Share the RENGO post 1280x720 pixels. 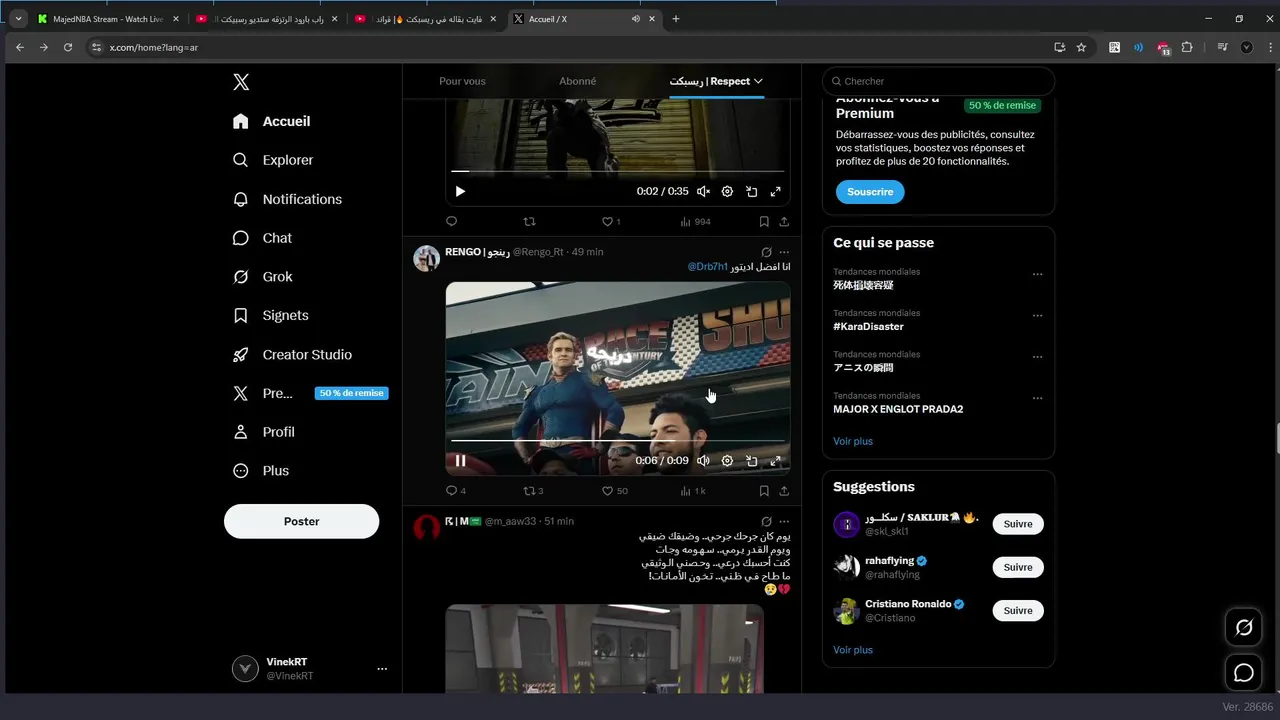pos(784,491)
